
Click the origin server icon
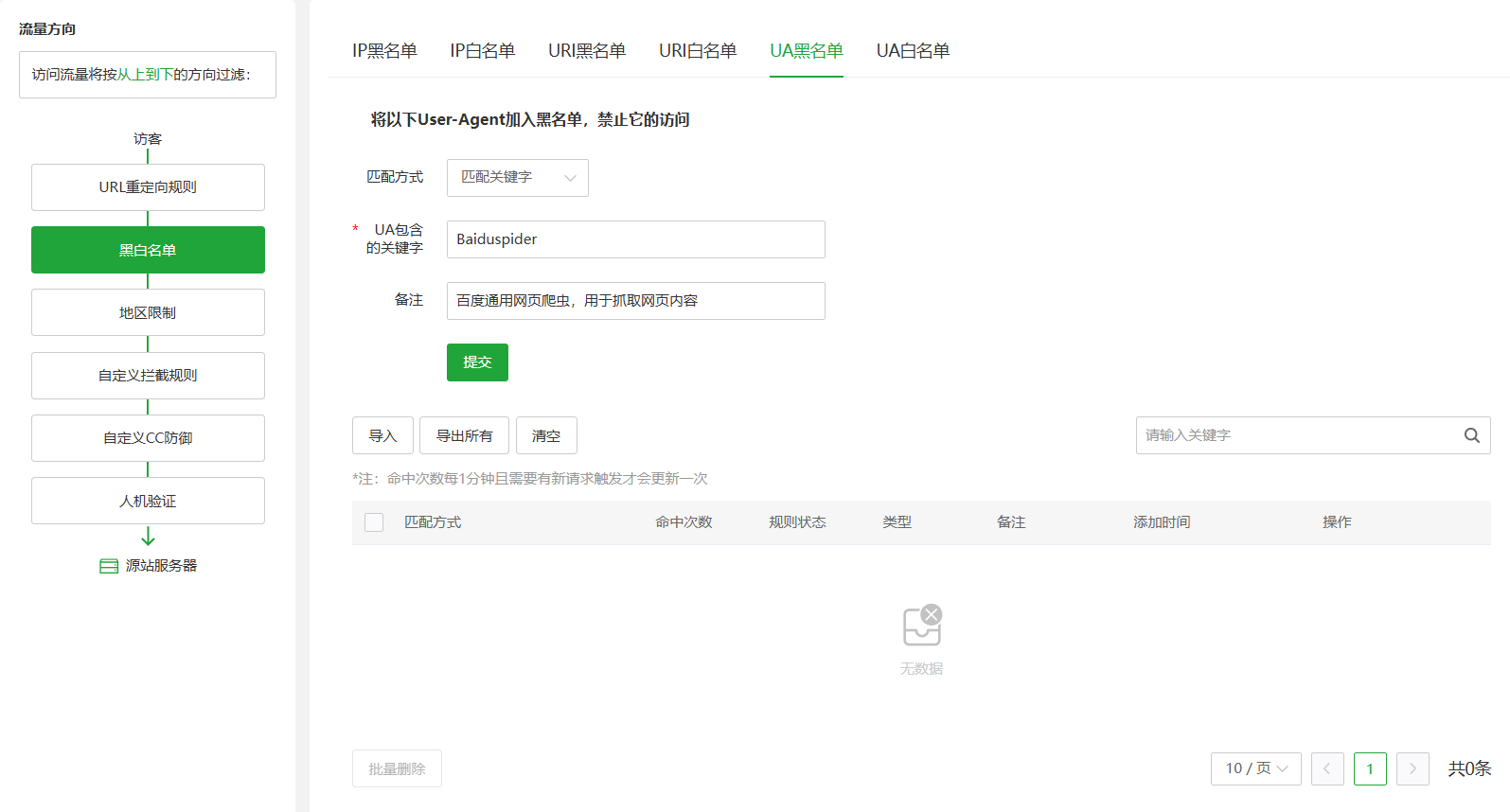click(x=109, y=566)
